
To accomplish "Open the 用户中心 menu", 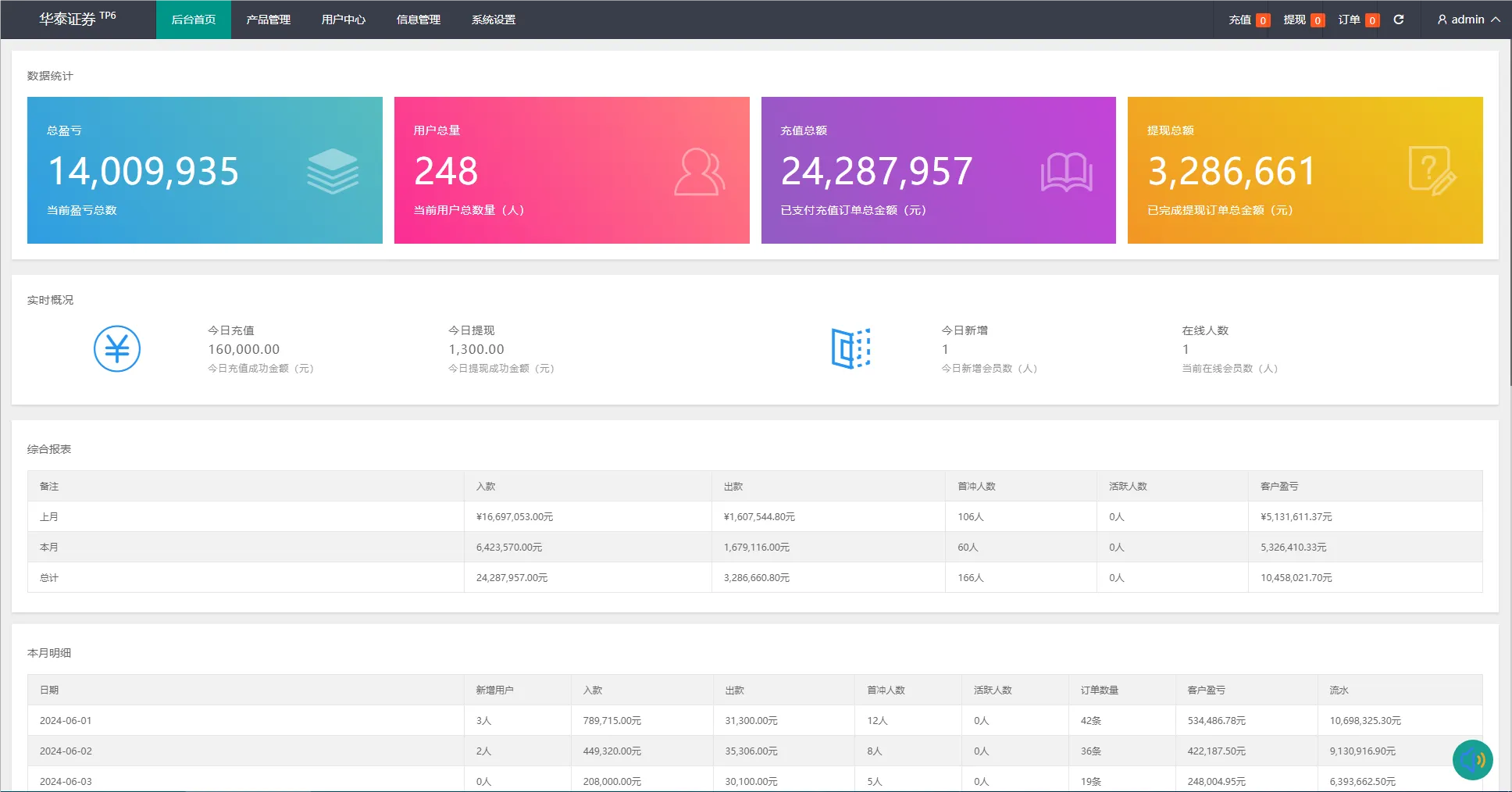I will pos(343,20).
